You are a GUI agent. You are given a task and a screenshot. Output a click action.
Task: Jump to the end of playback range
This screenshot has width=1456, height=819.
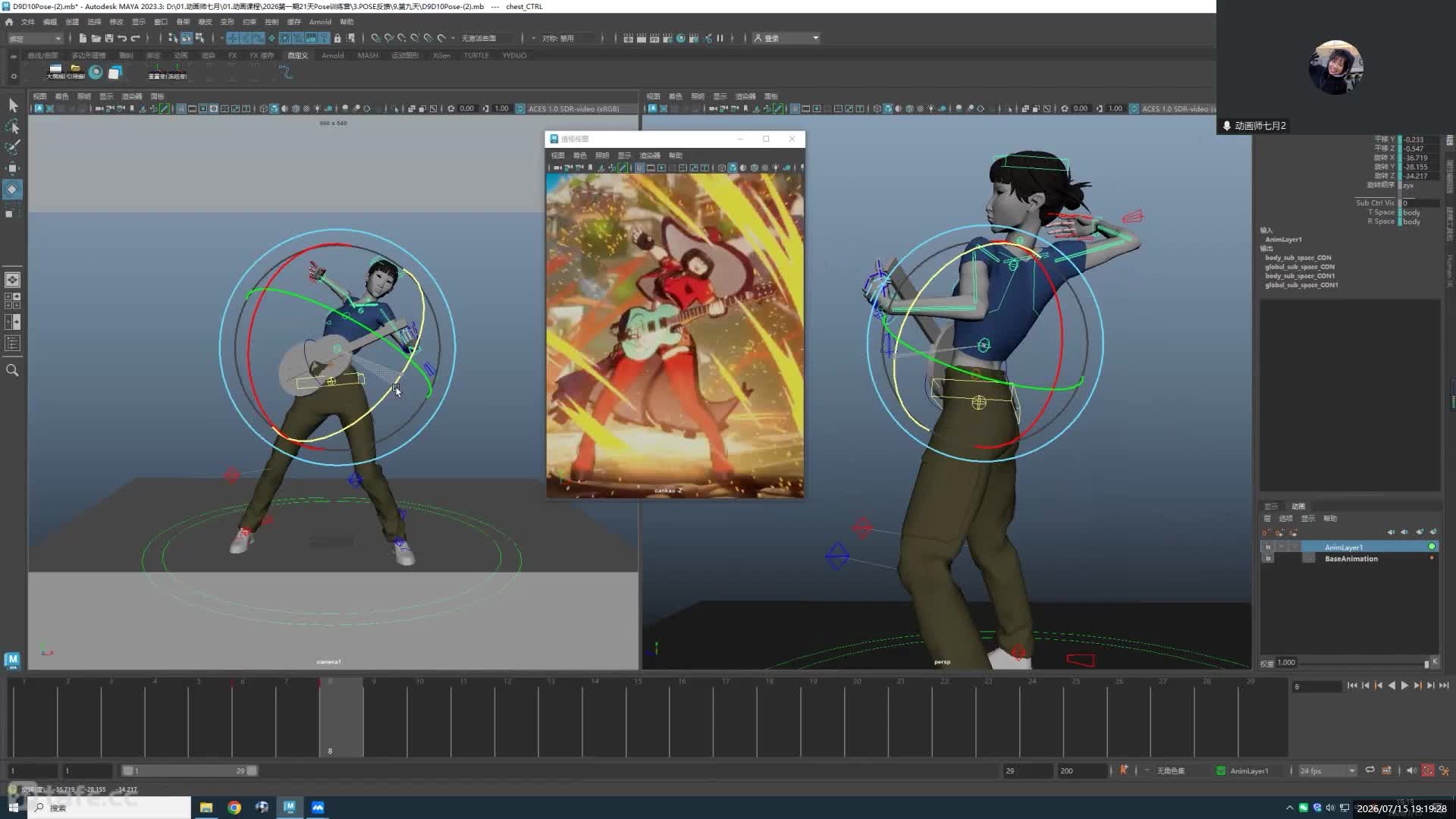tap(1444, 686)
